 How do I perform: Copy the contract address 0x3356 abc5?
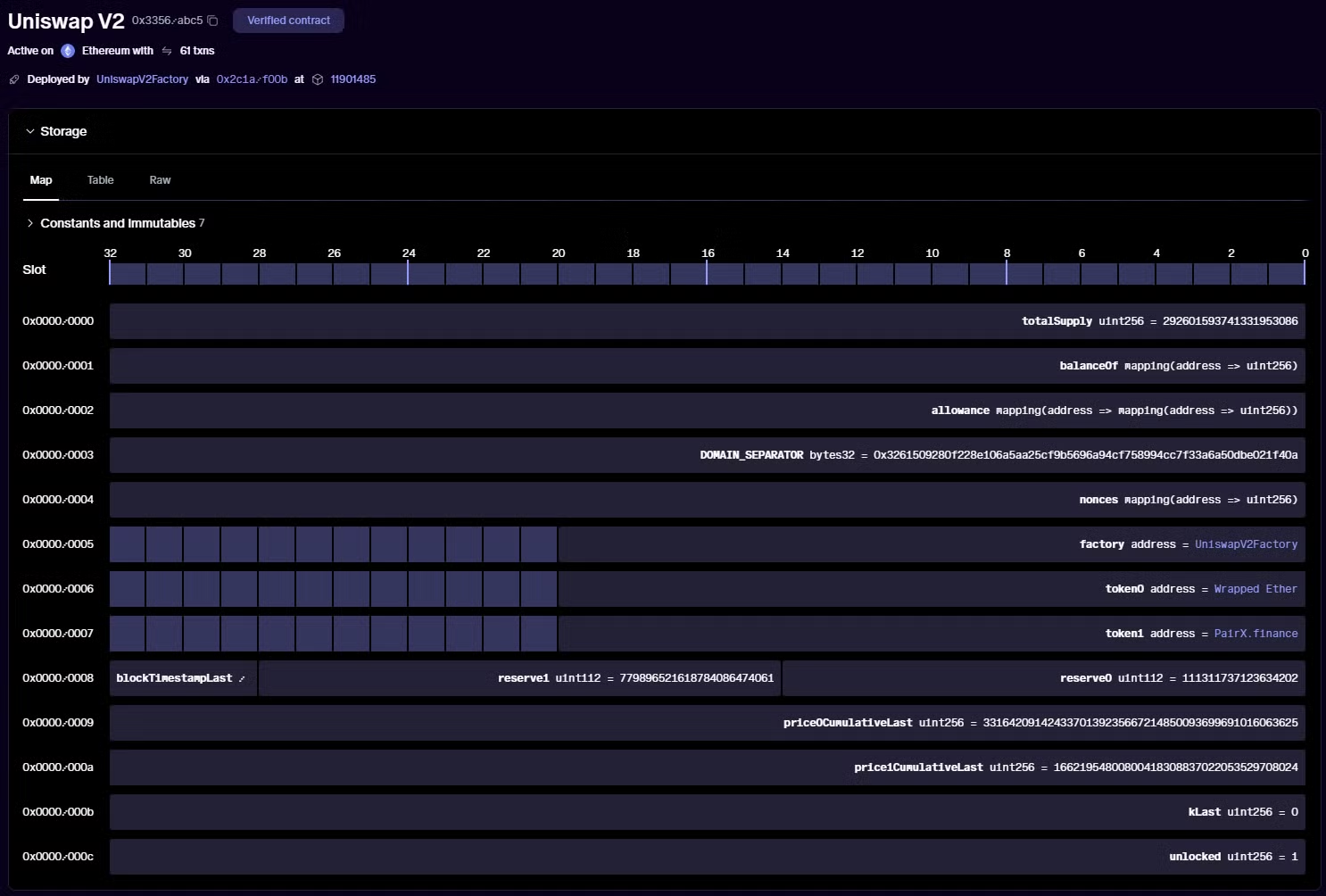212,21
